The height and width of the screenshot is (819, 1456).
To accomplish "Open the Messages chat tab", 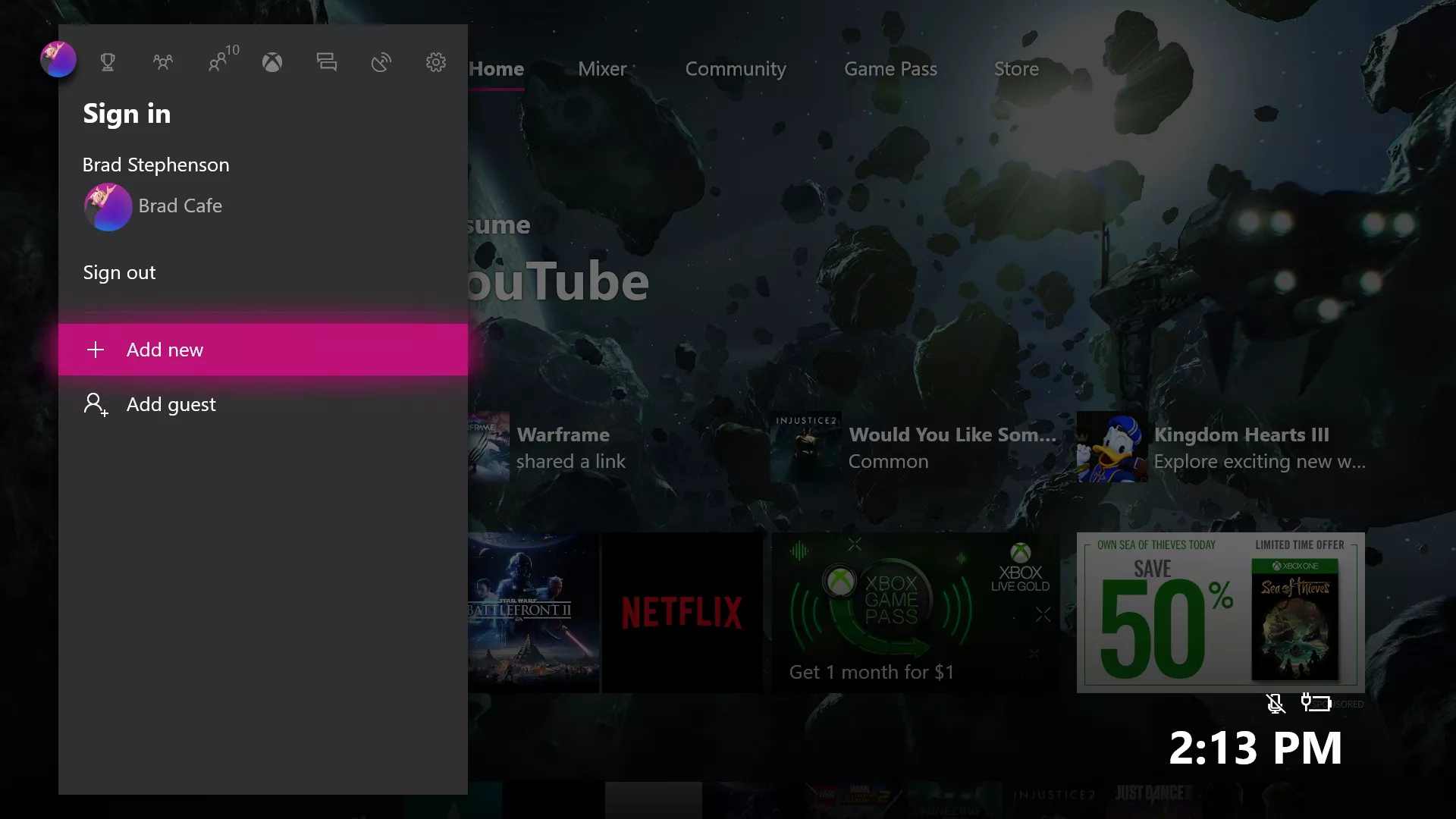I will 327,62.
